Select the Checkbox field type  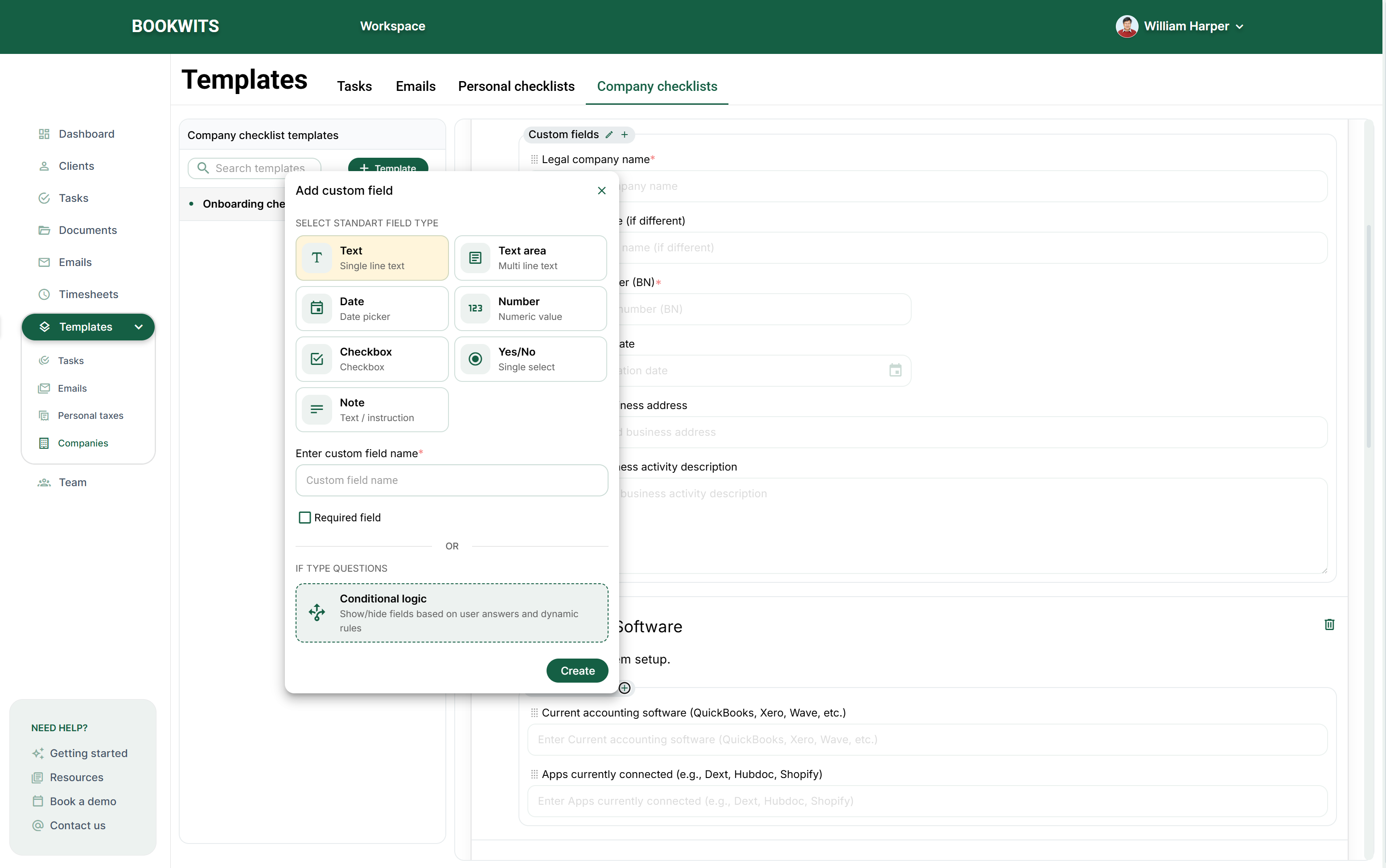click(x=372, y=359)
